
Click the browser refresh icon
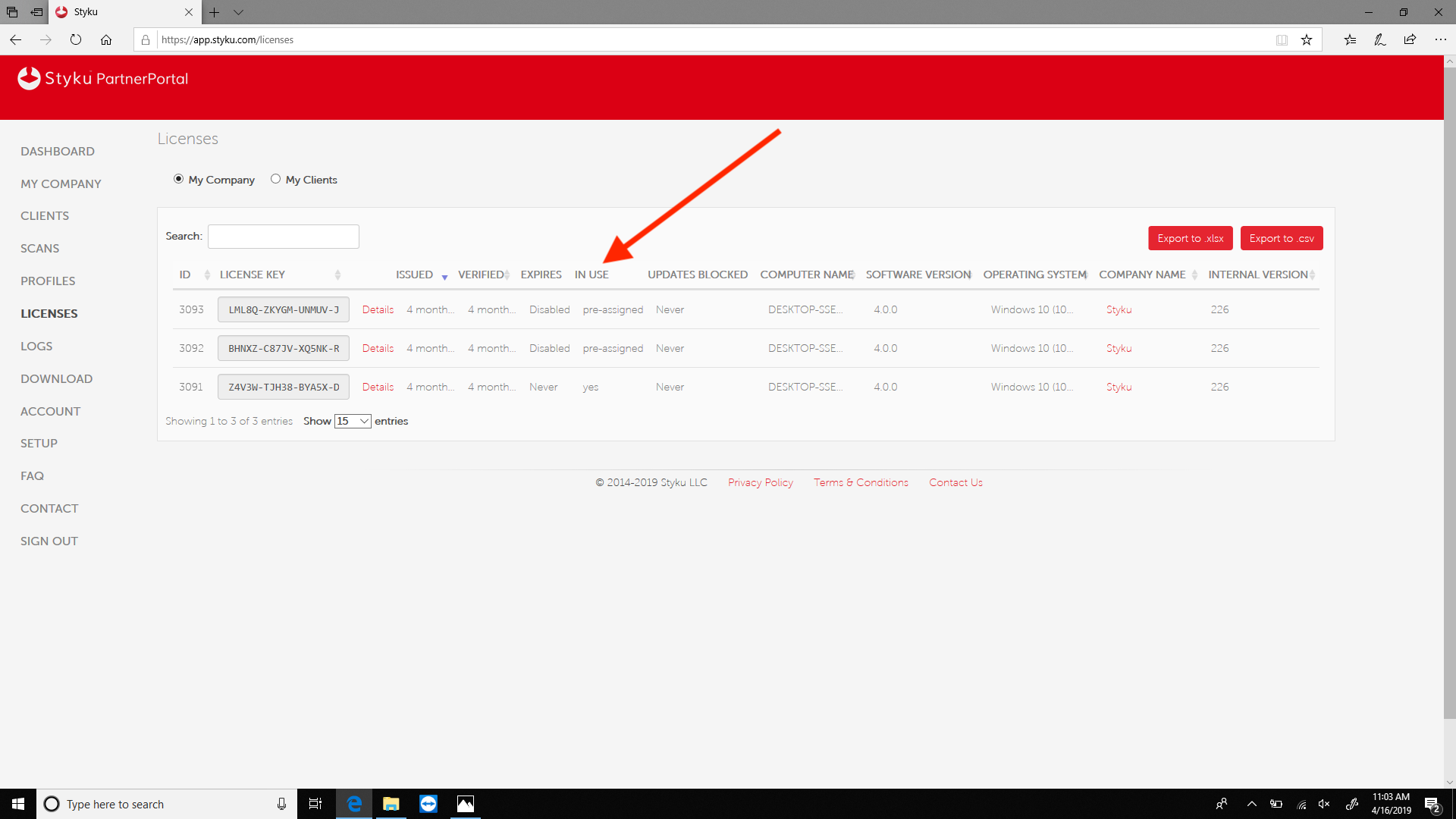76,39
